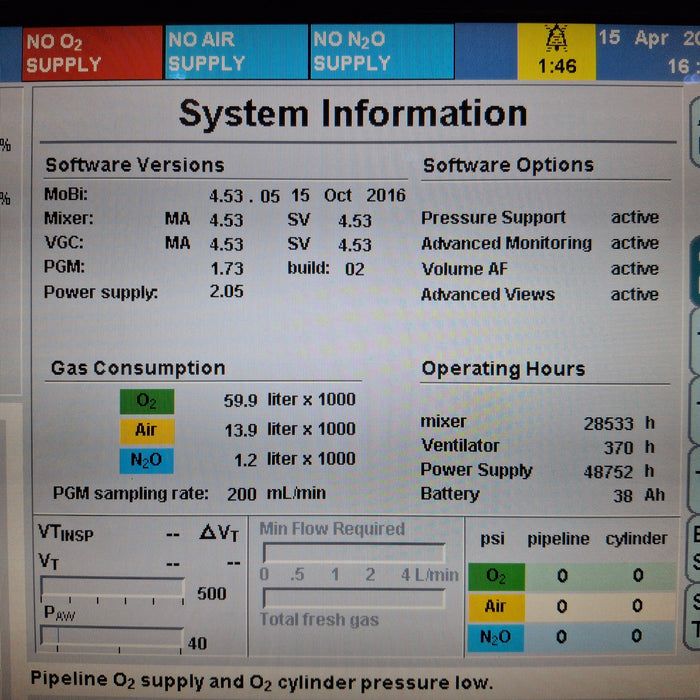Screen dimensions: 700x700
Task: Tap the NO O2 SUPPLY red alarm
Action: 91,53
